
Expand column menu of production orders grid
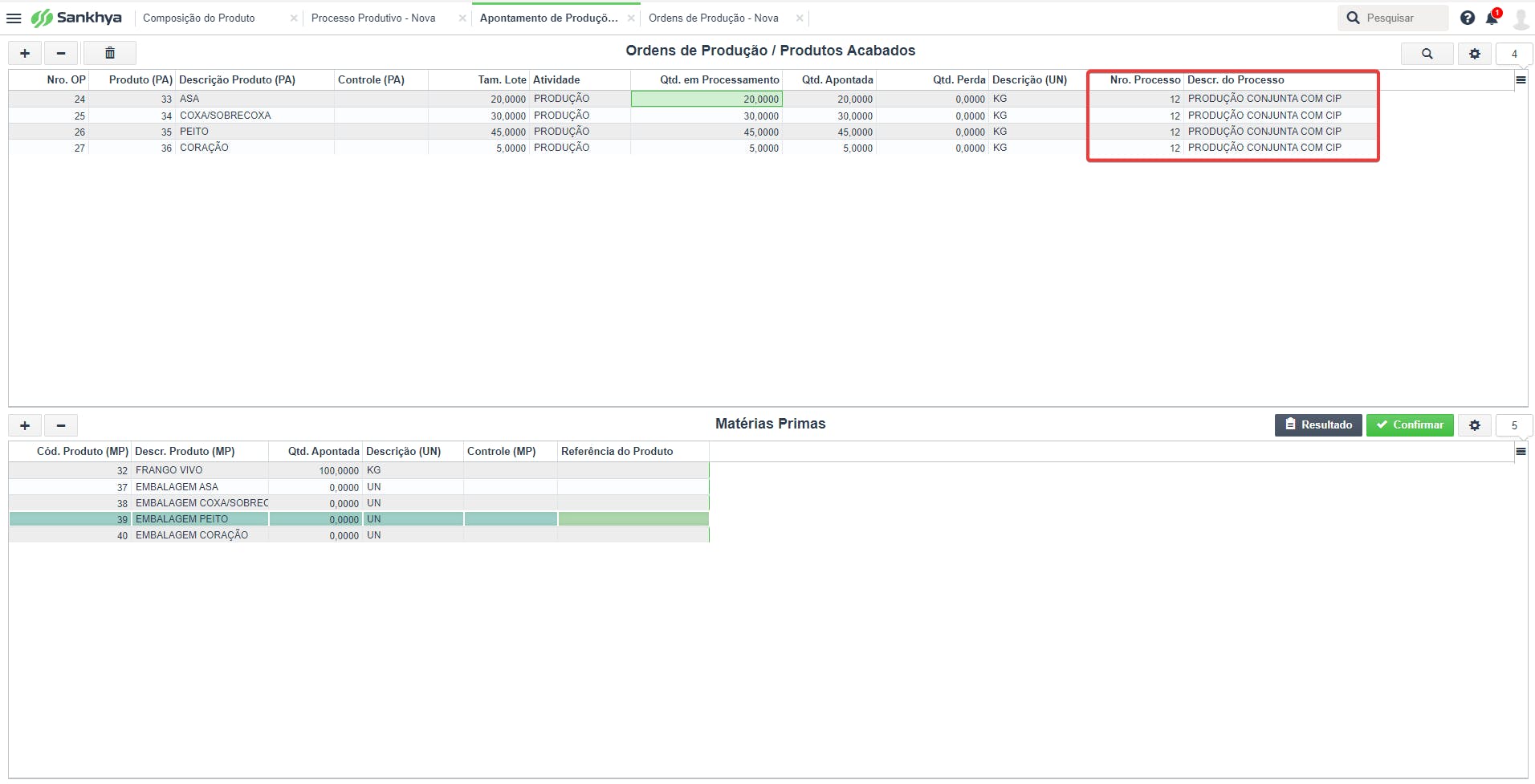[1521, 79]
